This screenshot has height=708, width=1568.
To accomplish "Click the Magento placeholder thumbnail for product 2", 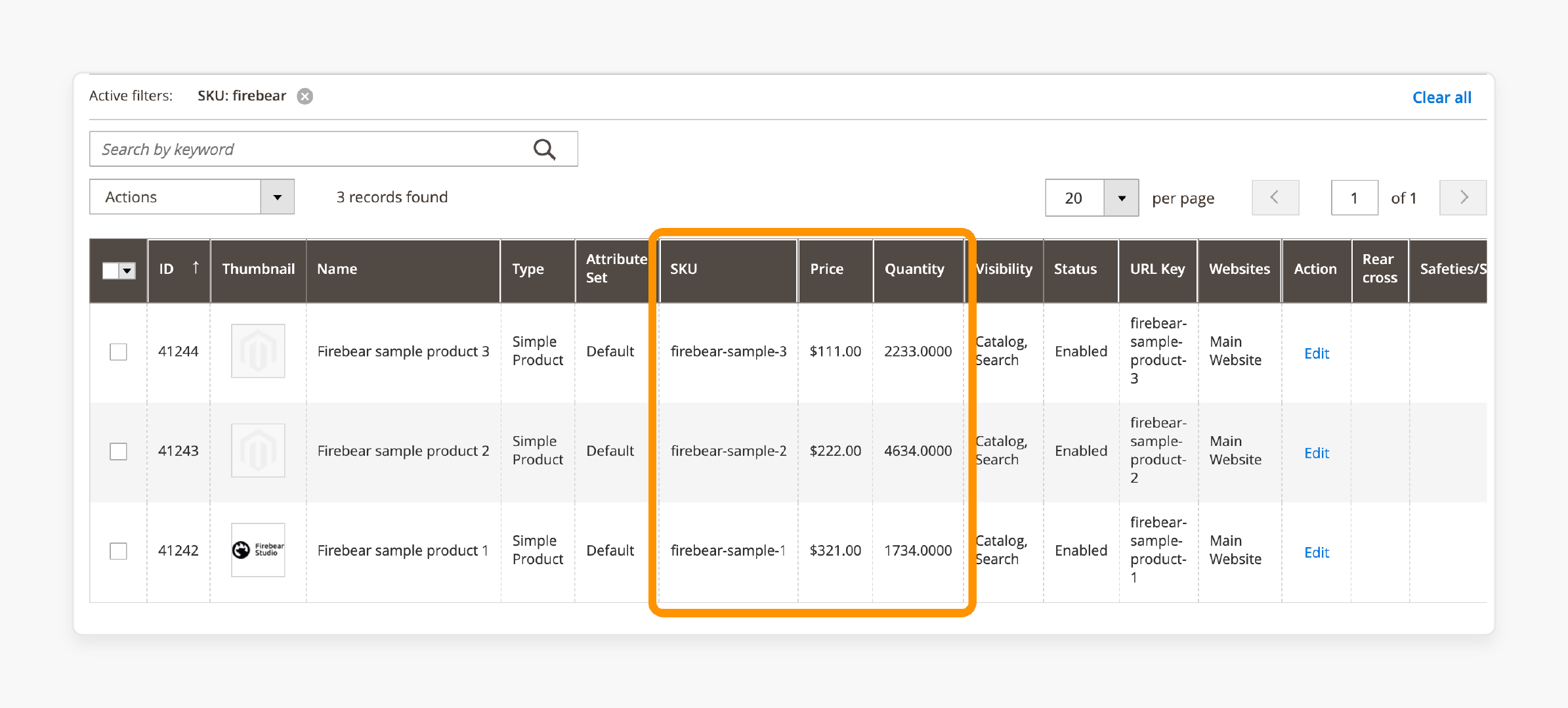I will pyautogui.click(x=258, y=451).
